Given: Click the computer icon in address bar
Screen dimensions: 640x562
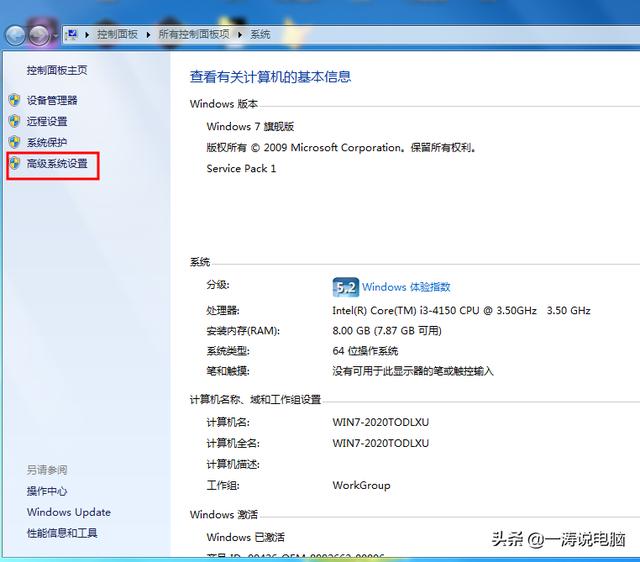Looking at the screenshot, I should [x=72, y=34].
